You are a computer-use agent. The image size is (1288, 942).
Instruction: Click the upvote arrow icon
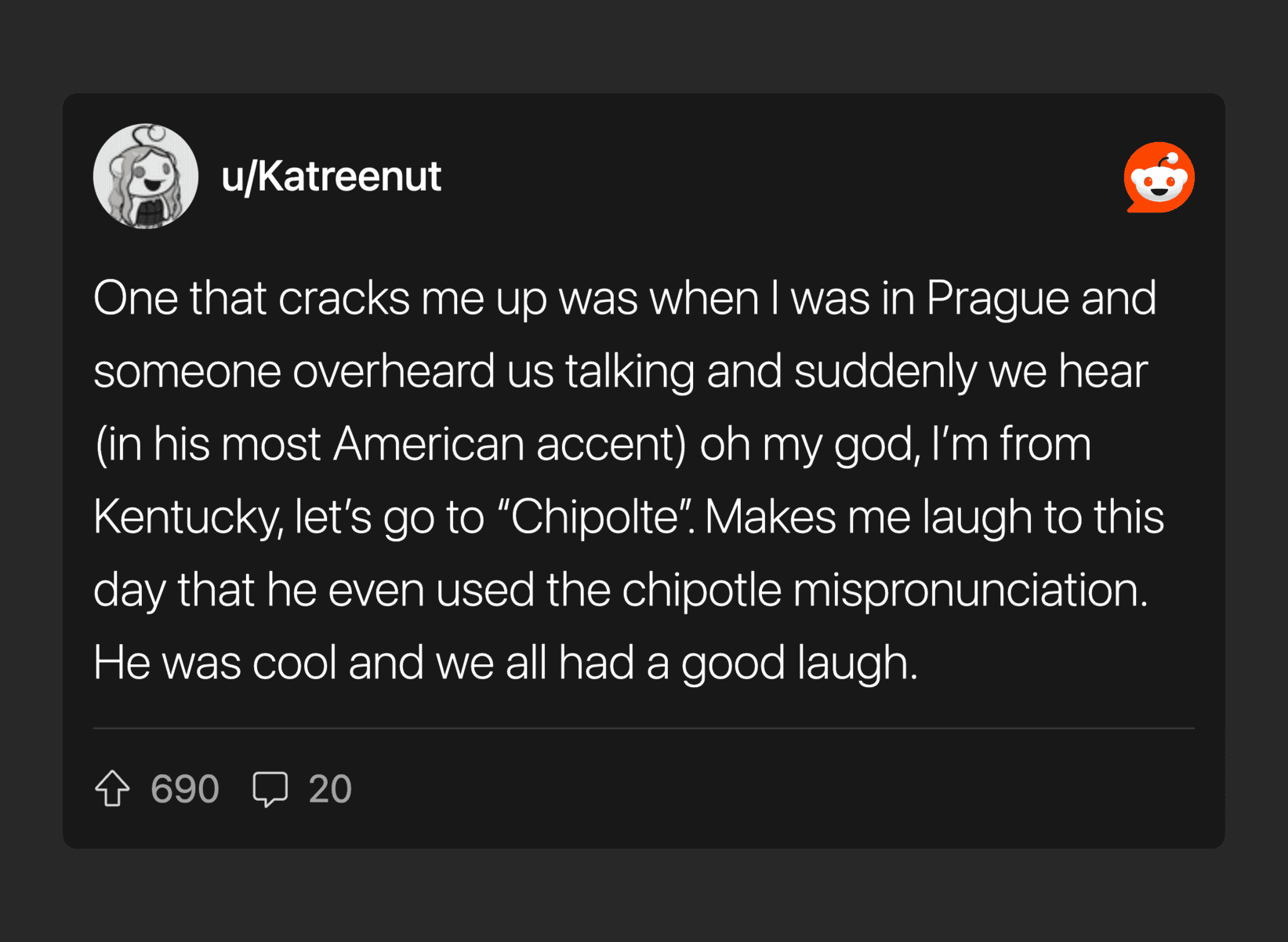[x=113, y=788]
